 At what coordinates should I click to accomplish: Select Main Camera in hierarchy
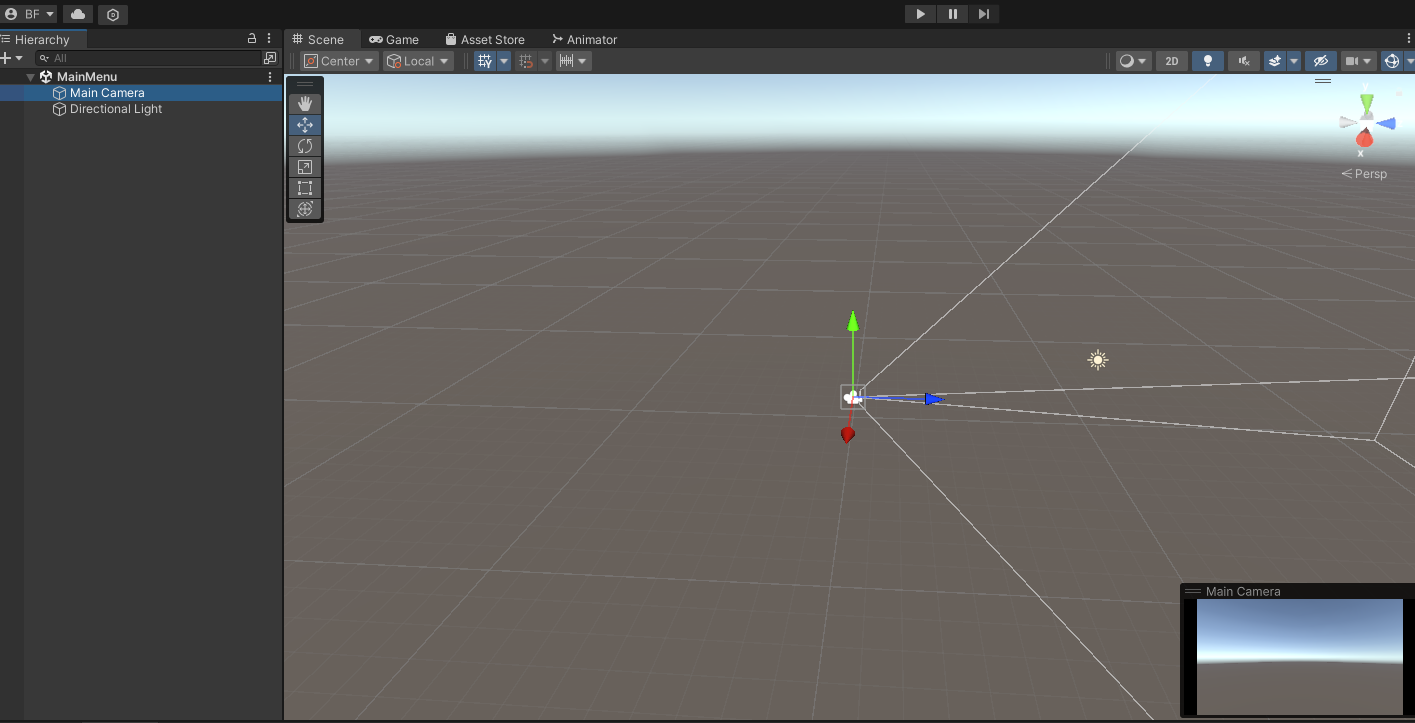point(141,93)
